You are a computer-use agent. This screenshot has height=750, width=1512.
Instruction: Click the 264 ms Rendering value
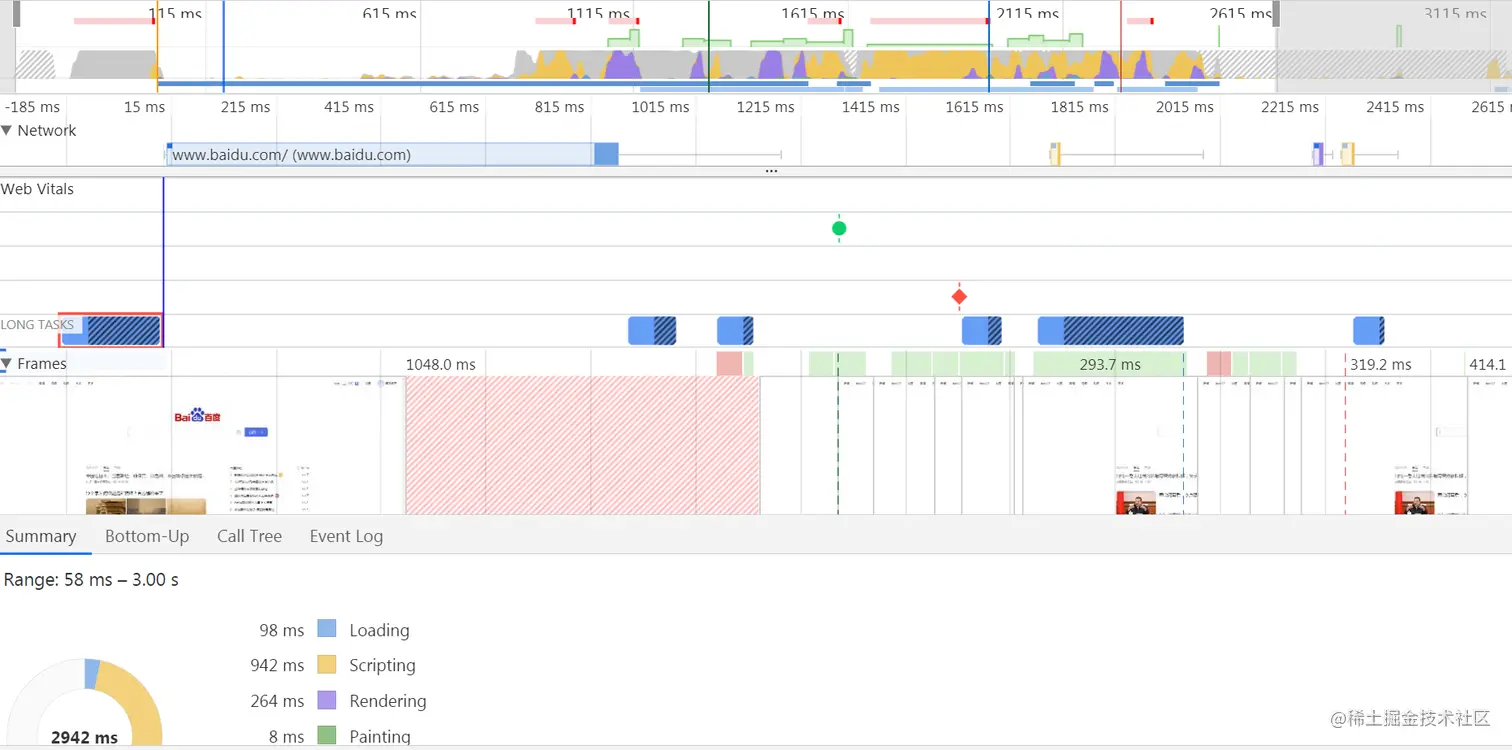click(x=277, y=701)
